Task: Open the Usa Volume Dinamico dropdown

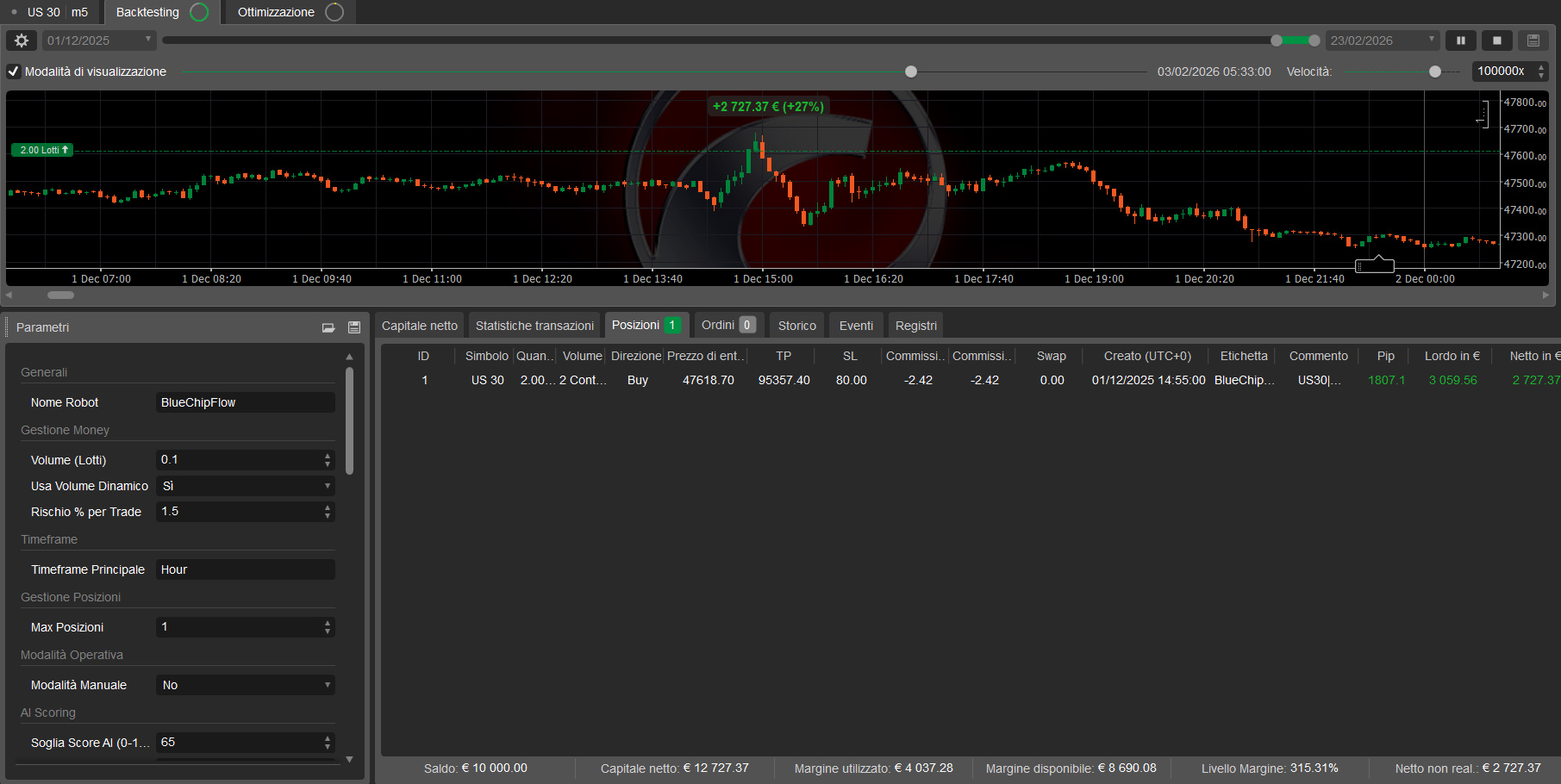Action: [x=328, y=486]
